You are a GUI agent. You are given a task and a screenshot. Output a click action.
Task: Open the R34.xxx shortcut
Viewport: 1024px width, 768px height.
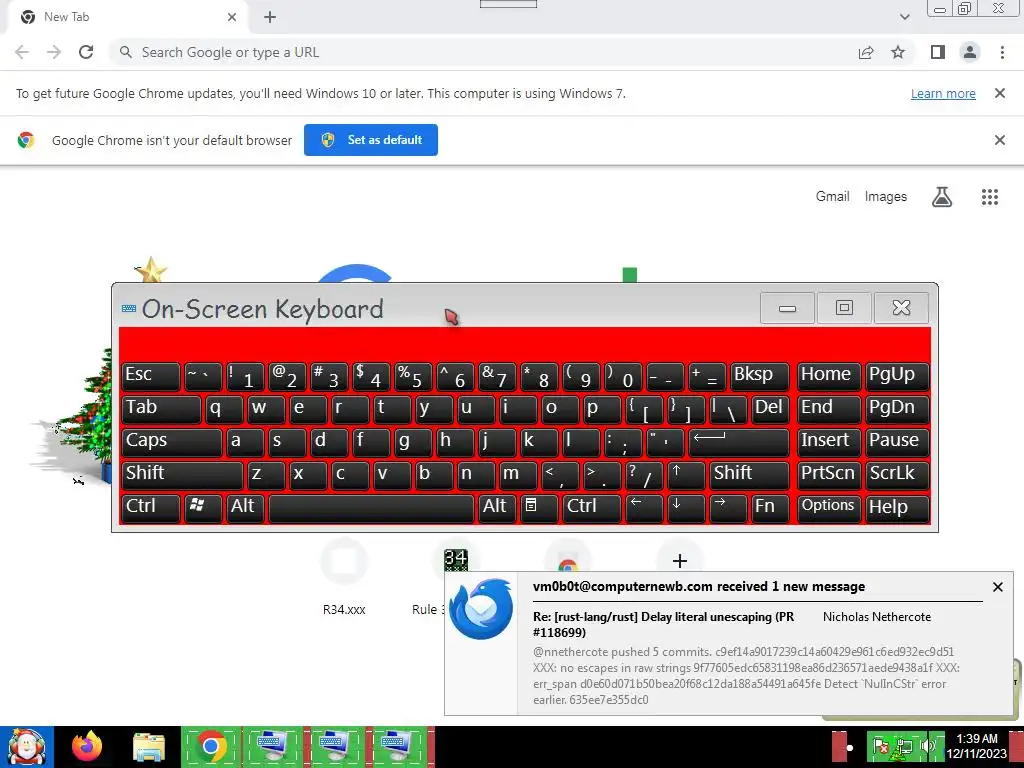pos(344,578)
